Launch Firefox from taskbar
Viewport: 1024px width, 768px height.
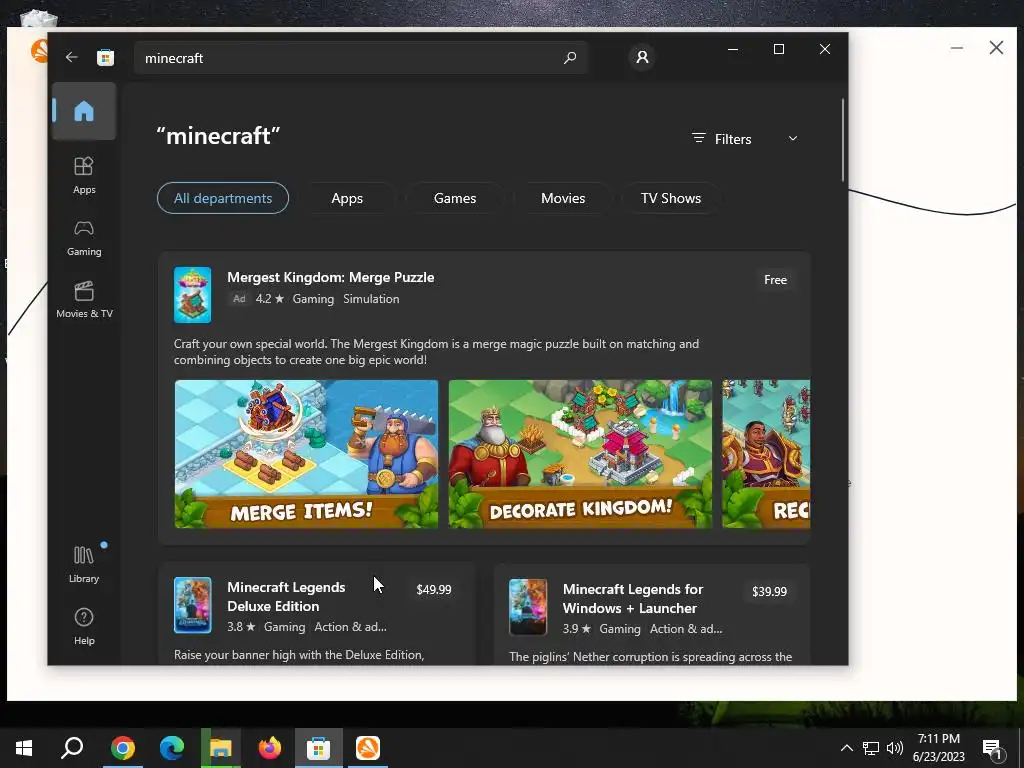(x=270, y=748)
